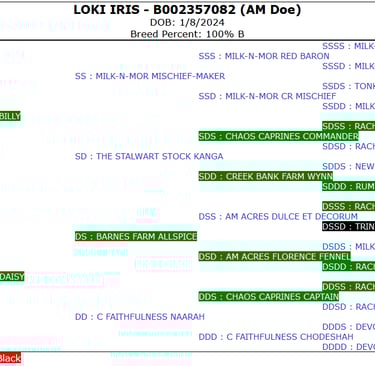375x366 pixels.
Task: Open DDD C Faithfulness Chodeshah record
Action: pyautogui.click(x=276, y=337)
